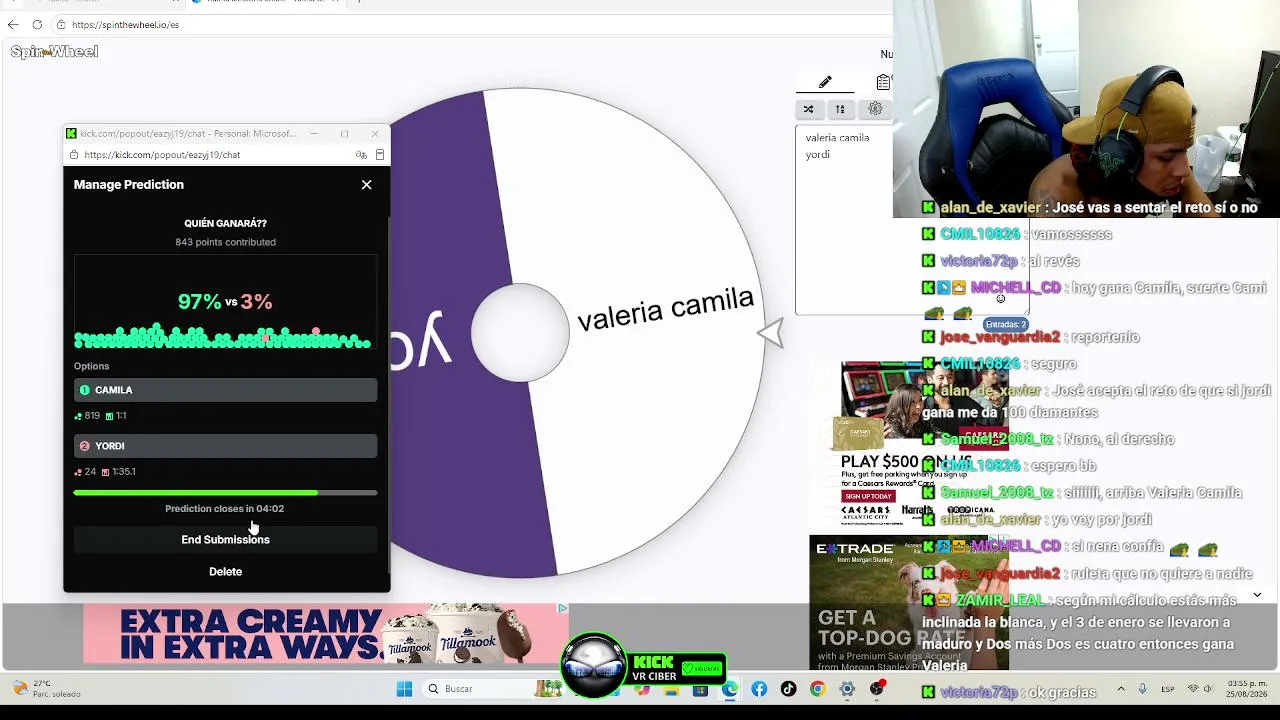Select the pencil edit entries tab
1280x720 pixels.
click(x=825, y=82)
